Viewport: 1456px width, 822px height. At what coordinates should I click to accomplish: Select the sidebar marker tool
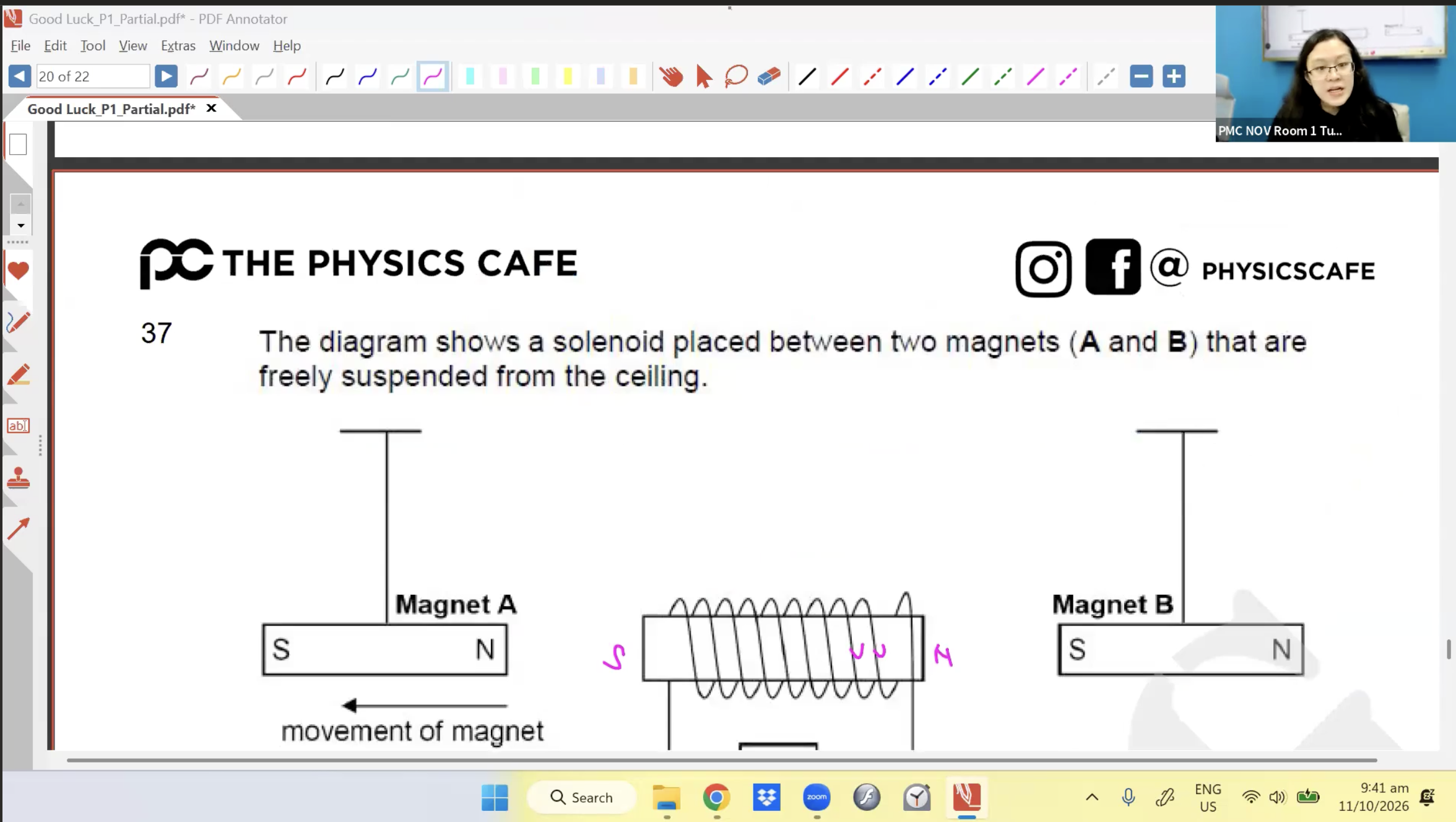pos(18,374)
